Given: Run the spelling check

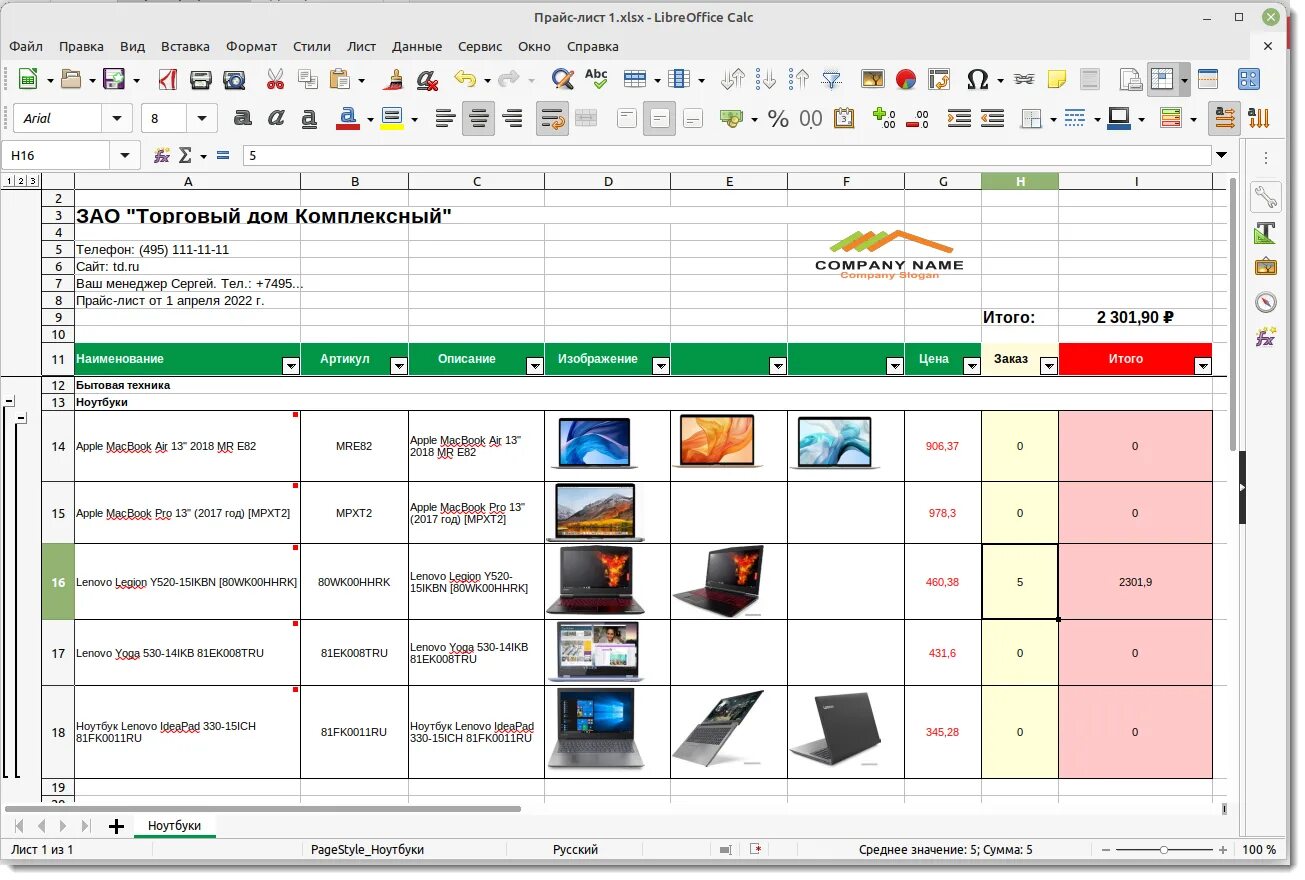Looking at the screenshot, I should (x=596, y=79).
